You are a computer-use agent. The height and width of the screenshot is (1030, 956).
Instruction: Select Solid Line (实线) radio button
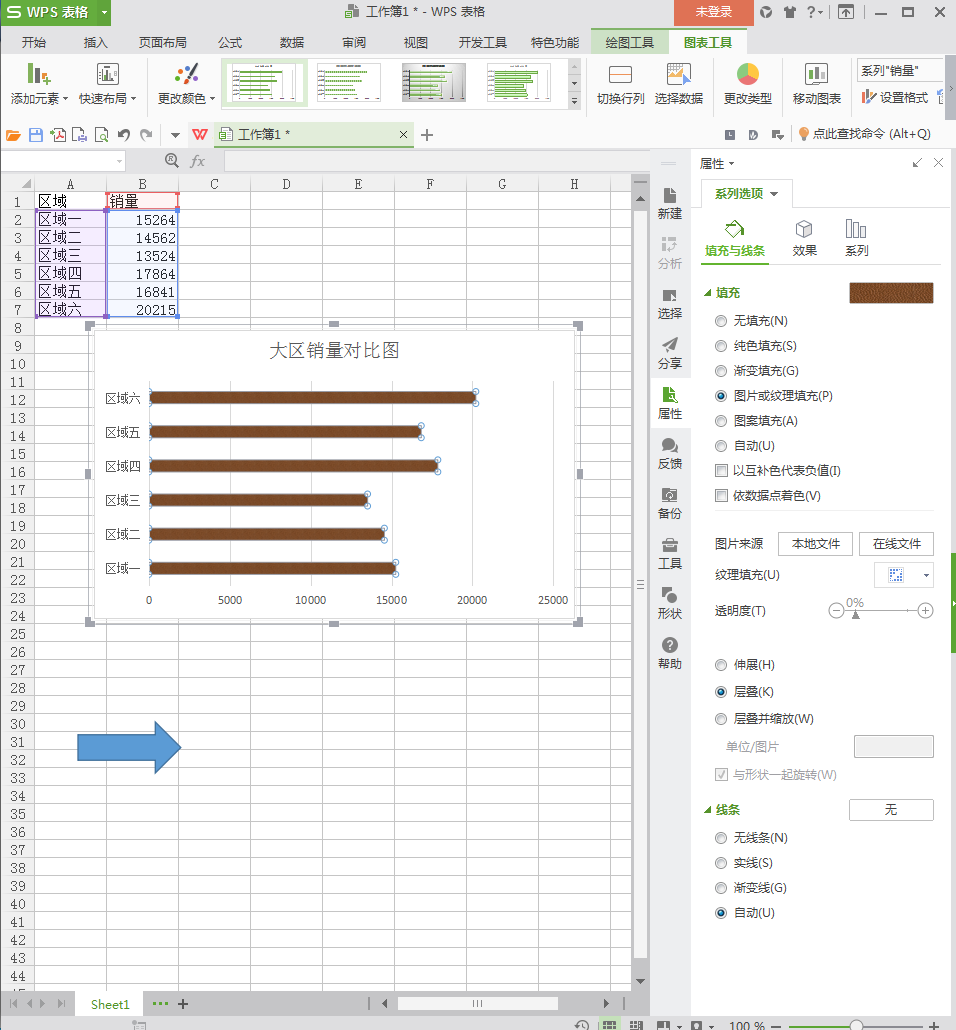pos(721,862)
